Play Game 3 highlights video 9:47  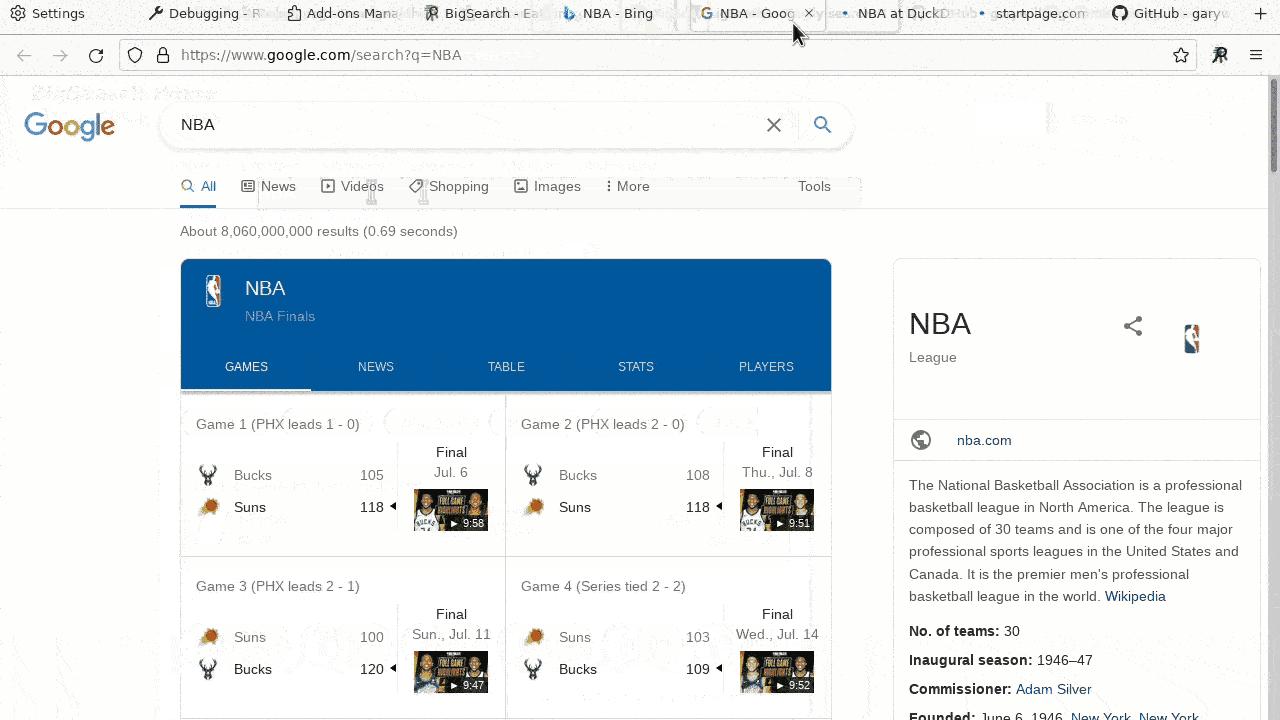point(451,672)
